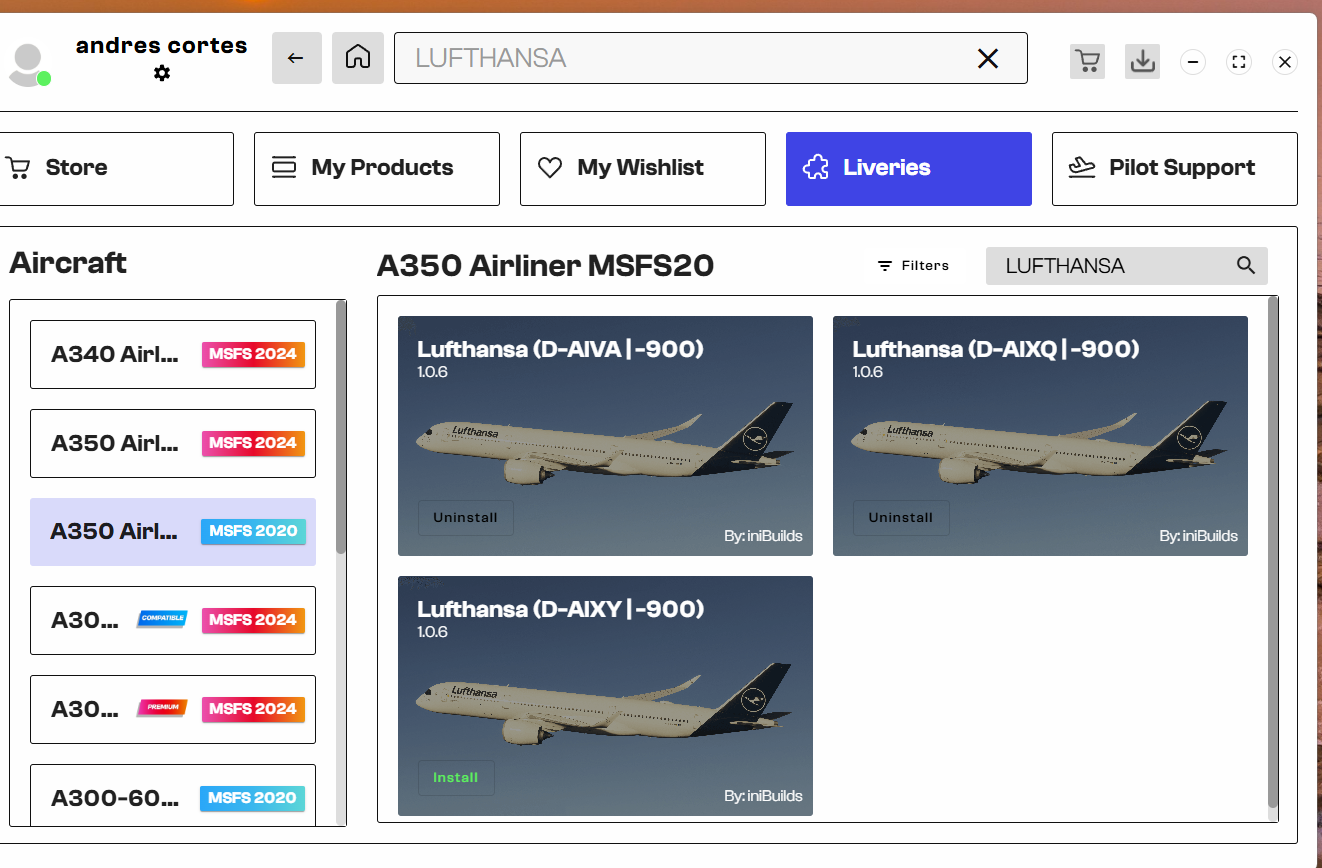Click the settings gear under the username
This screenshot has width=1322, height=868.
click(x=162, y=73)
